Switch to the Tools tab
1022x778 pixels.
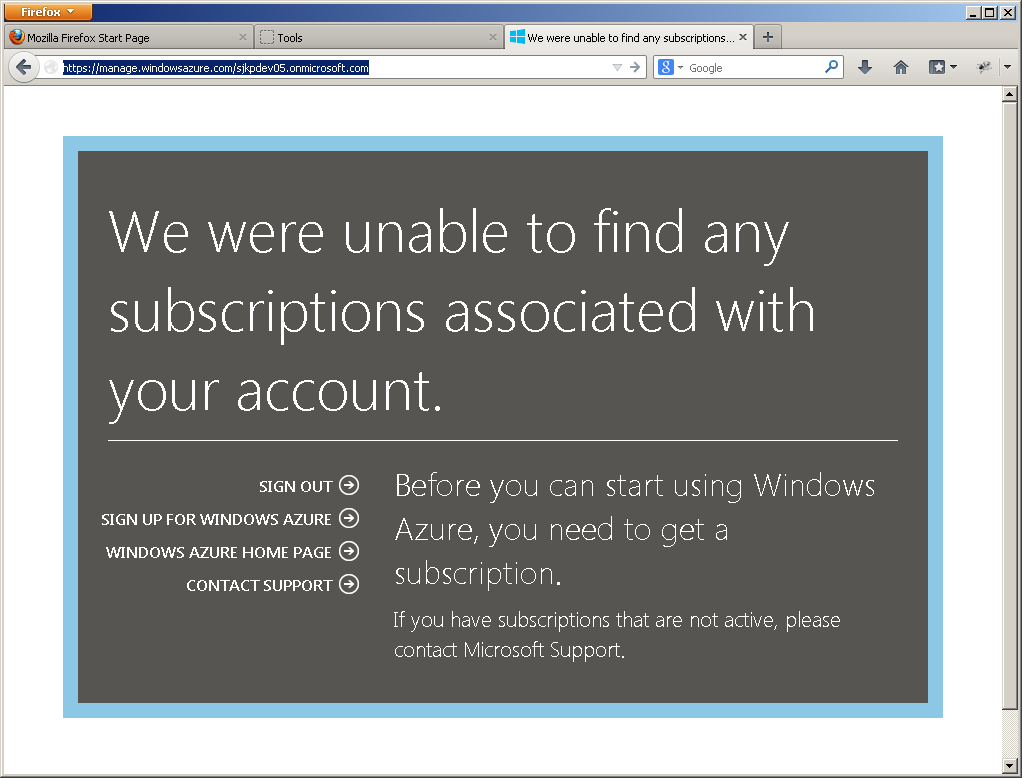pos(370,37)
